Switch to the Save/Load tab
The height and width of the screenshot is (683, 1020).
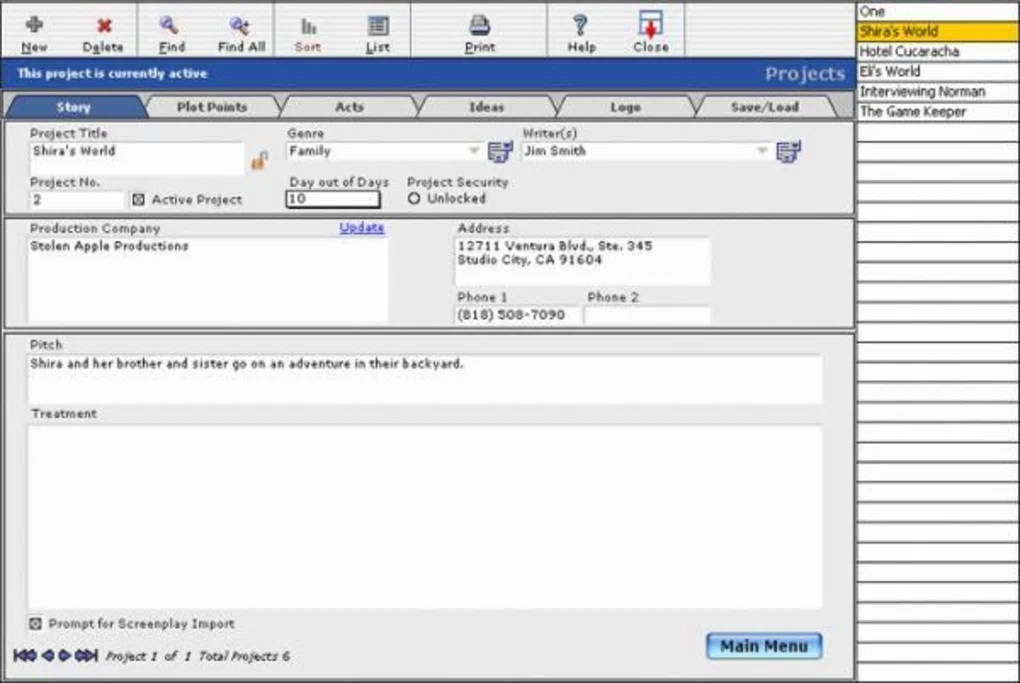(764, 107)
